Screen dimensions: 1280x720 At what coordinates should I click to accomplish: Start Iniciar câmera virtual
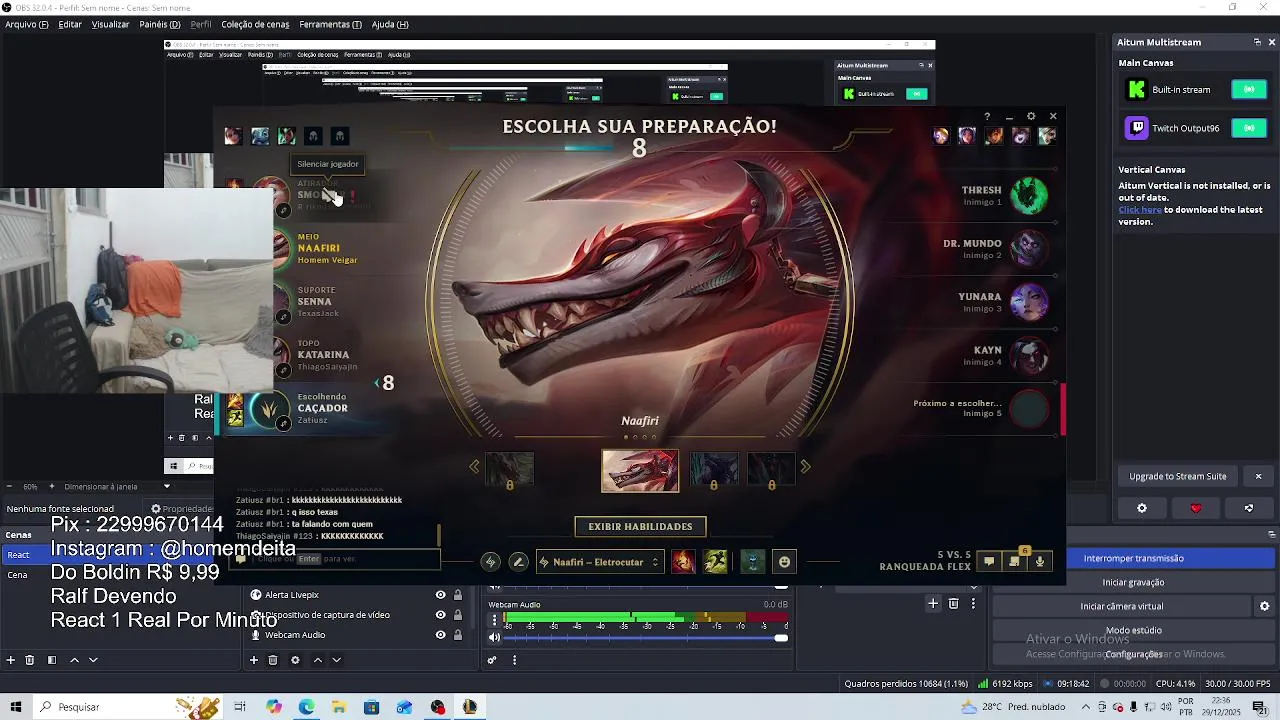click(1121, 606)
